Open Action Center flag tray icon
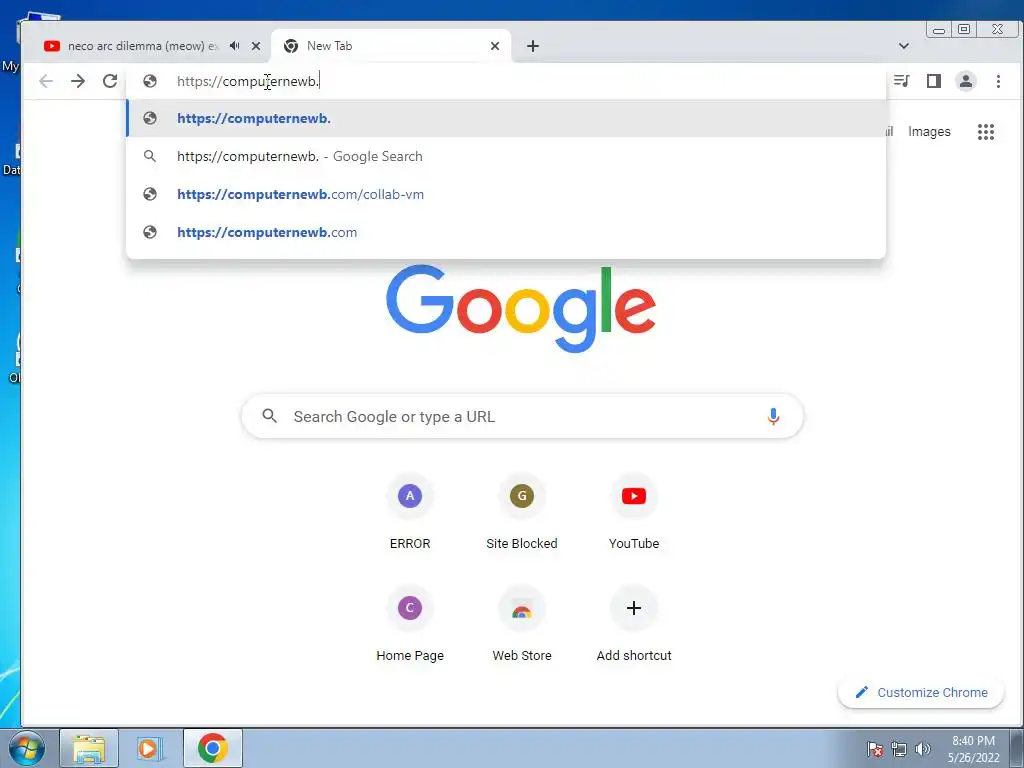 pos(875,749)
